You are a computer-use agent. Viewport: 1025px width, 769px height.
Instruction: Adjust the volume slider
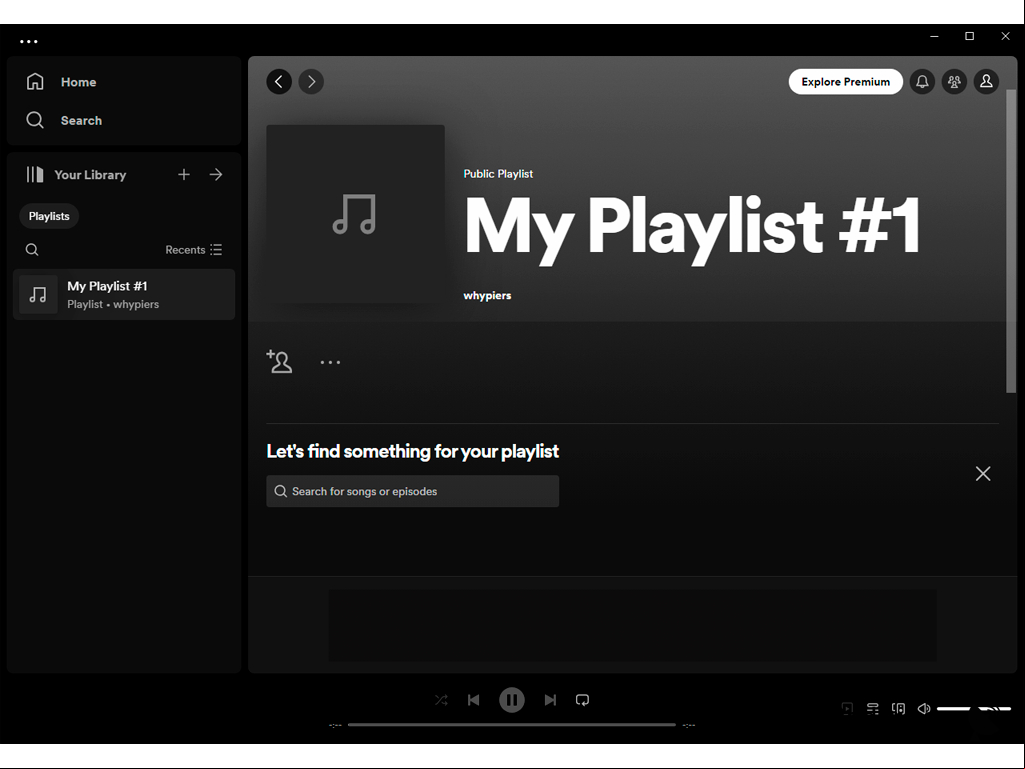pyautogui.click(x=974, y=708)
